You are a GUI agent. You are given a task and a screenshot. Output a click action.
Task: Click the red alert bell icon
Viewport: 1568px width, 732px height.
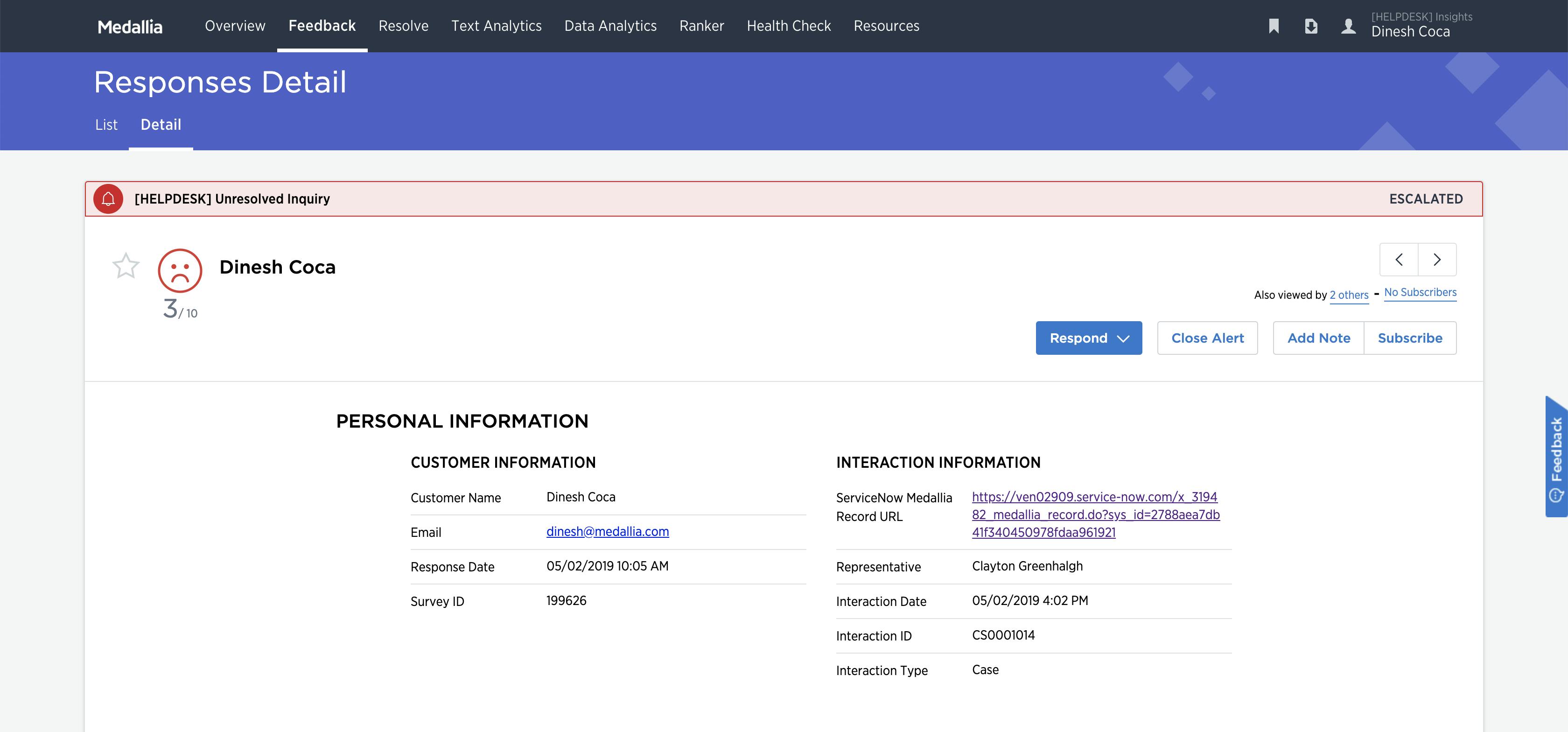pos(108,199)
